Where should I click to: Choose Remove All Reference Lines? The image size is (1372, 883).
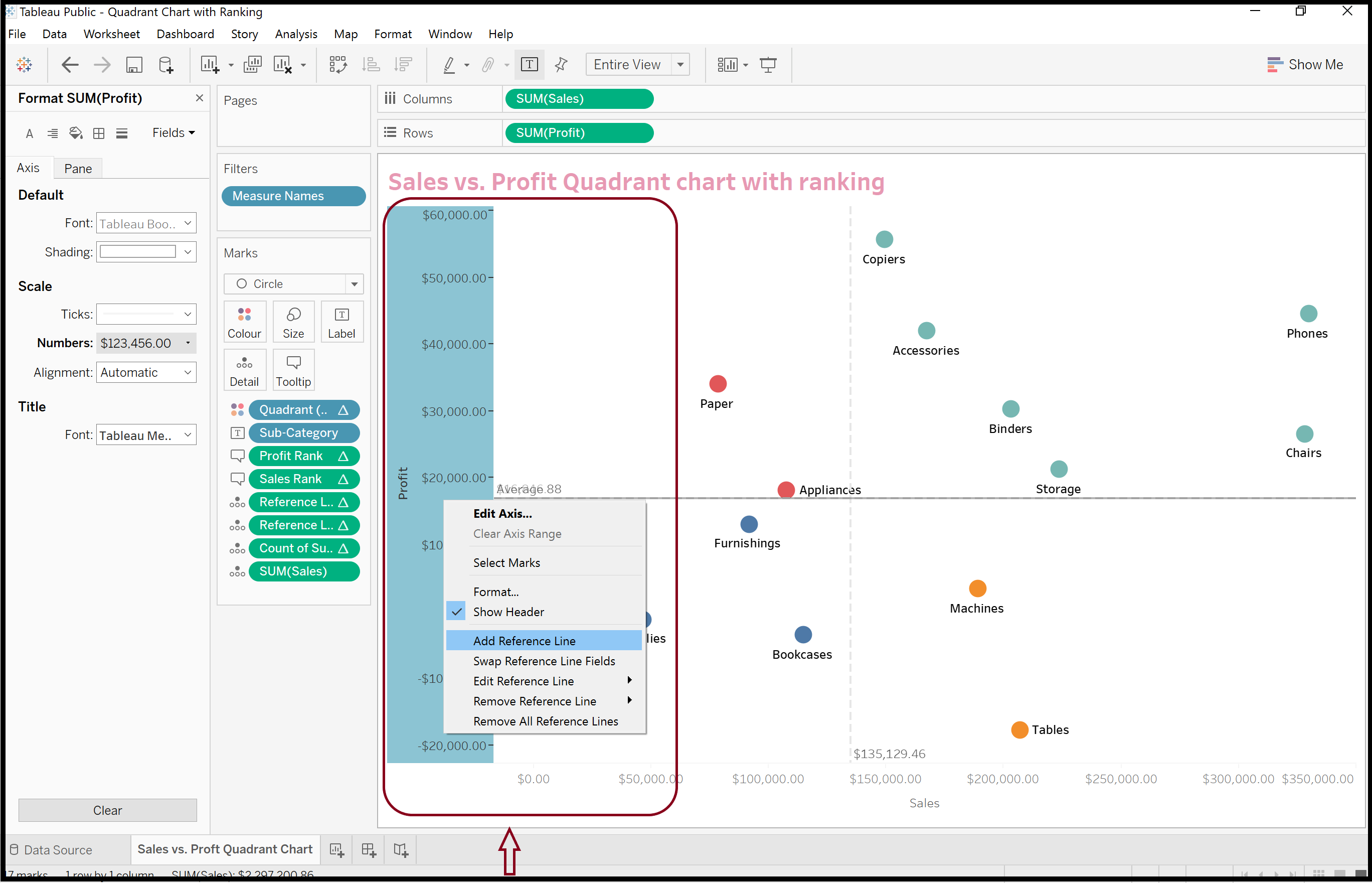tap(545, 721)
